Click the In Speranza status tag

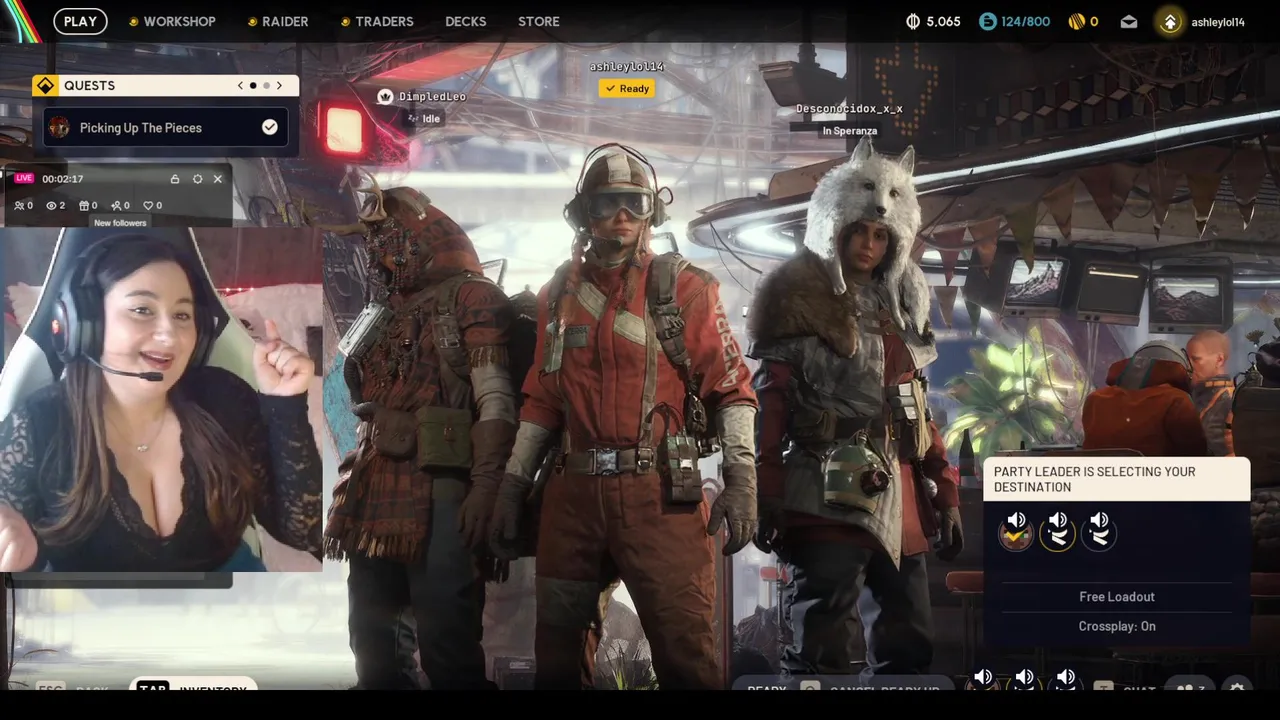tap(849, 131)
